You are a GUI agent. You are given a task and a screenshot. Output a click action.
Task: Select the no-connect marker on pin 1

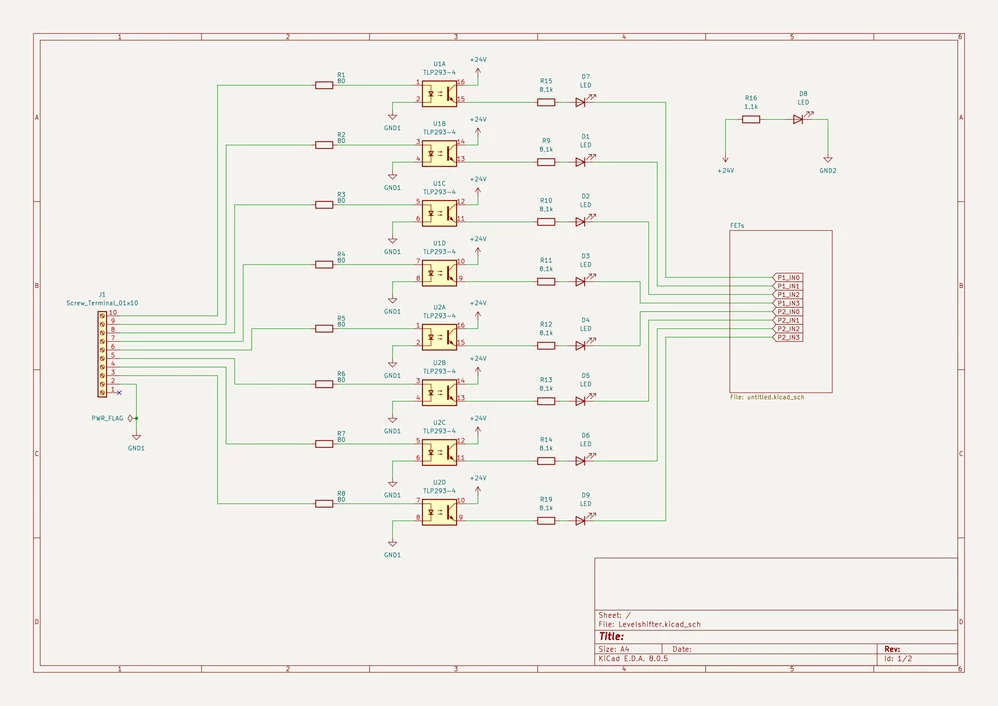pyautogui.click(x=119, y=393)
